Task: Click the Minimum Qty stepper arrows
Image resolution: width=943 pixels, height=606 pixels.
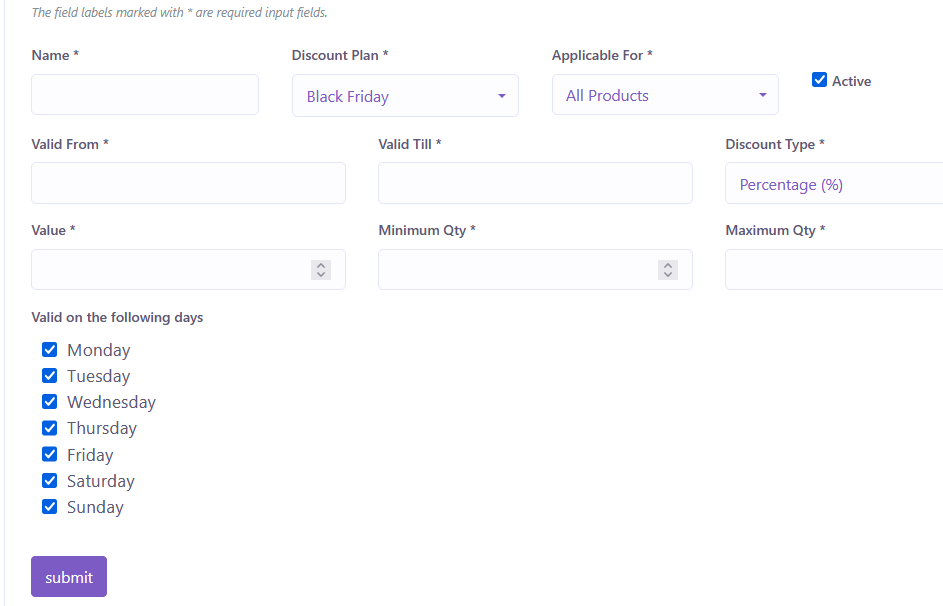Action: (x=668, y=270)
